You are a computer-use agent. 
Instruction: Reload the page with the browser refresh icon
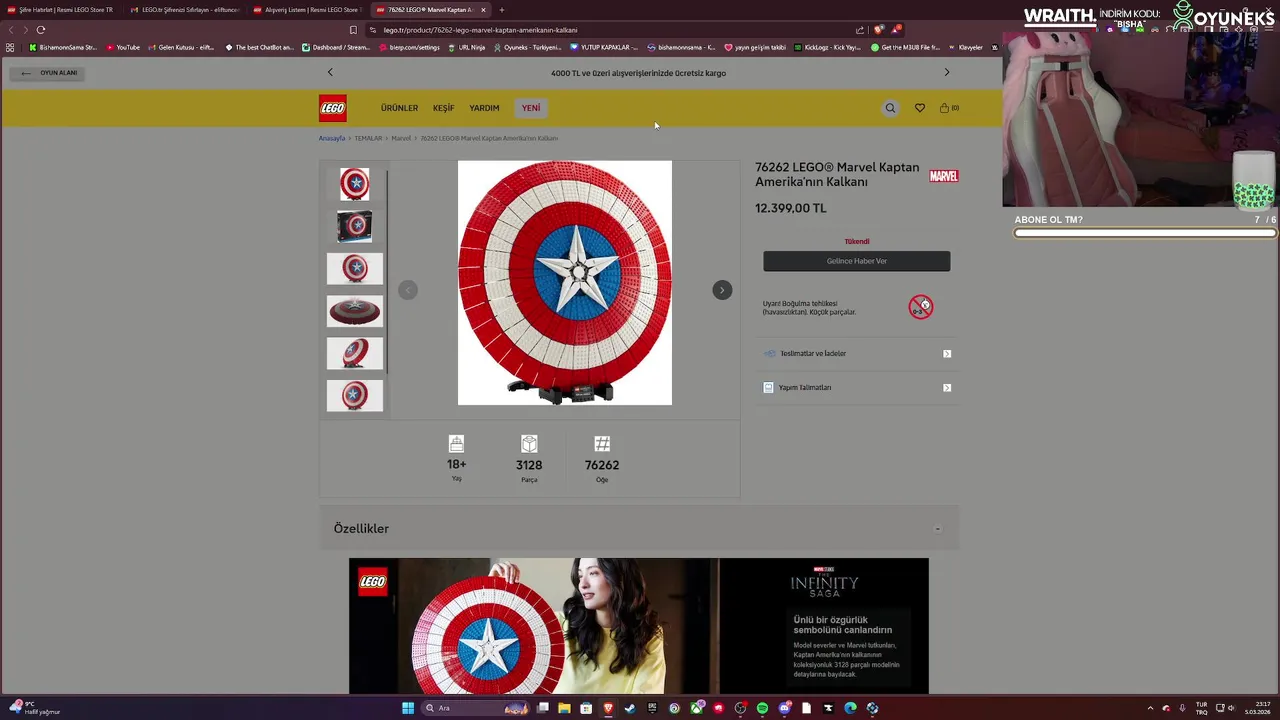tap(41, 30)
